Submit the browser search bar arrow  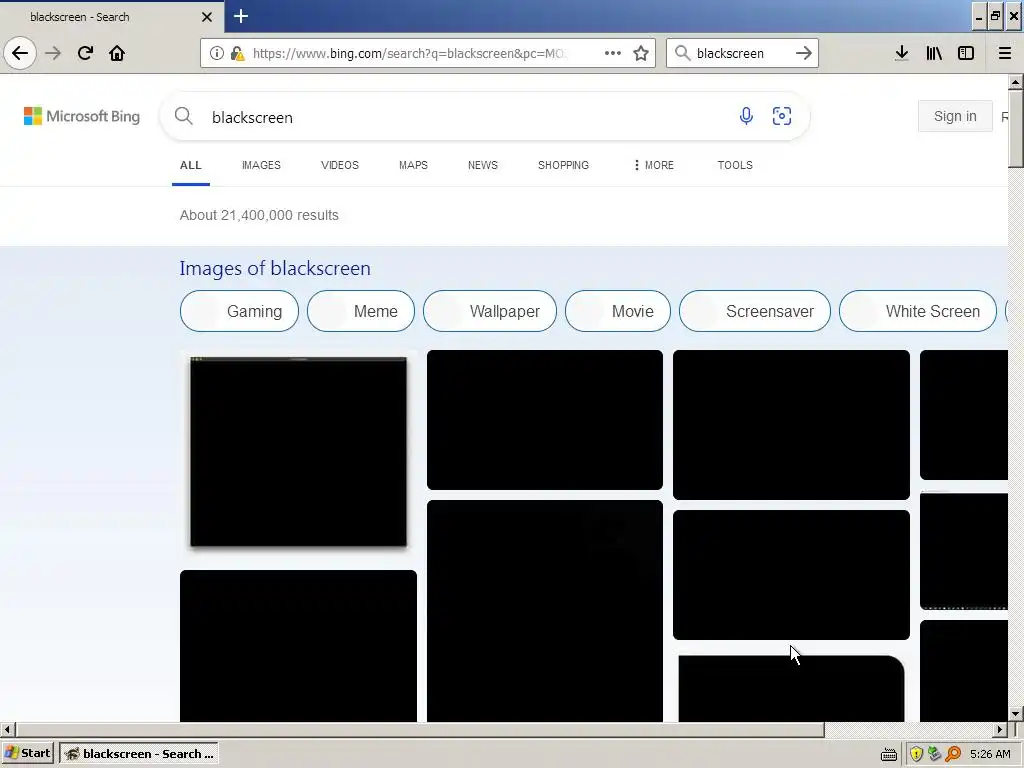803,53
